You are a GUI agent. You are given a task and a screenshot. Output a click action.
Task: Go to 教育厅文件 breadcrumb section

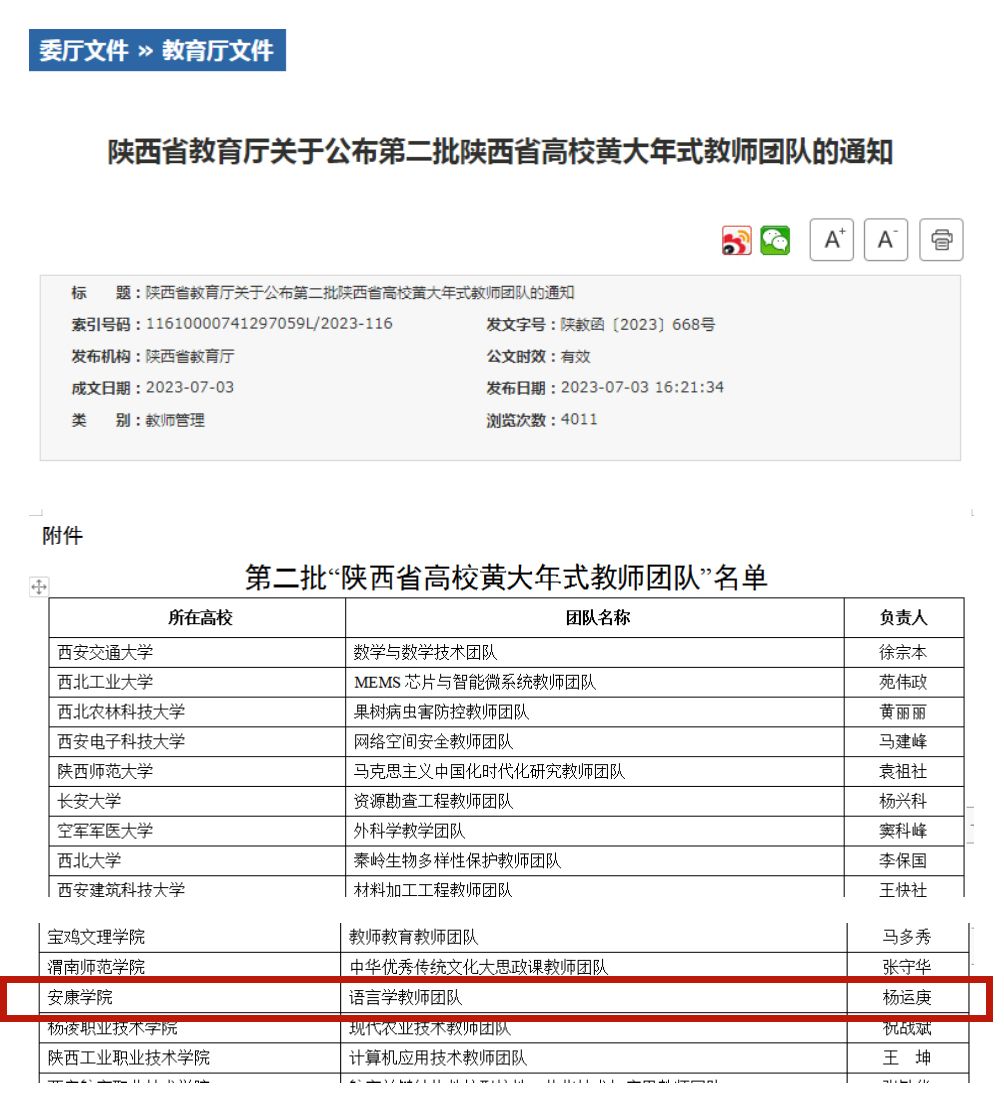coord(218,51)
